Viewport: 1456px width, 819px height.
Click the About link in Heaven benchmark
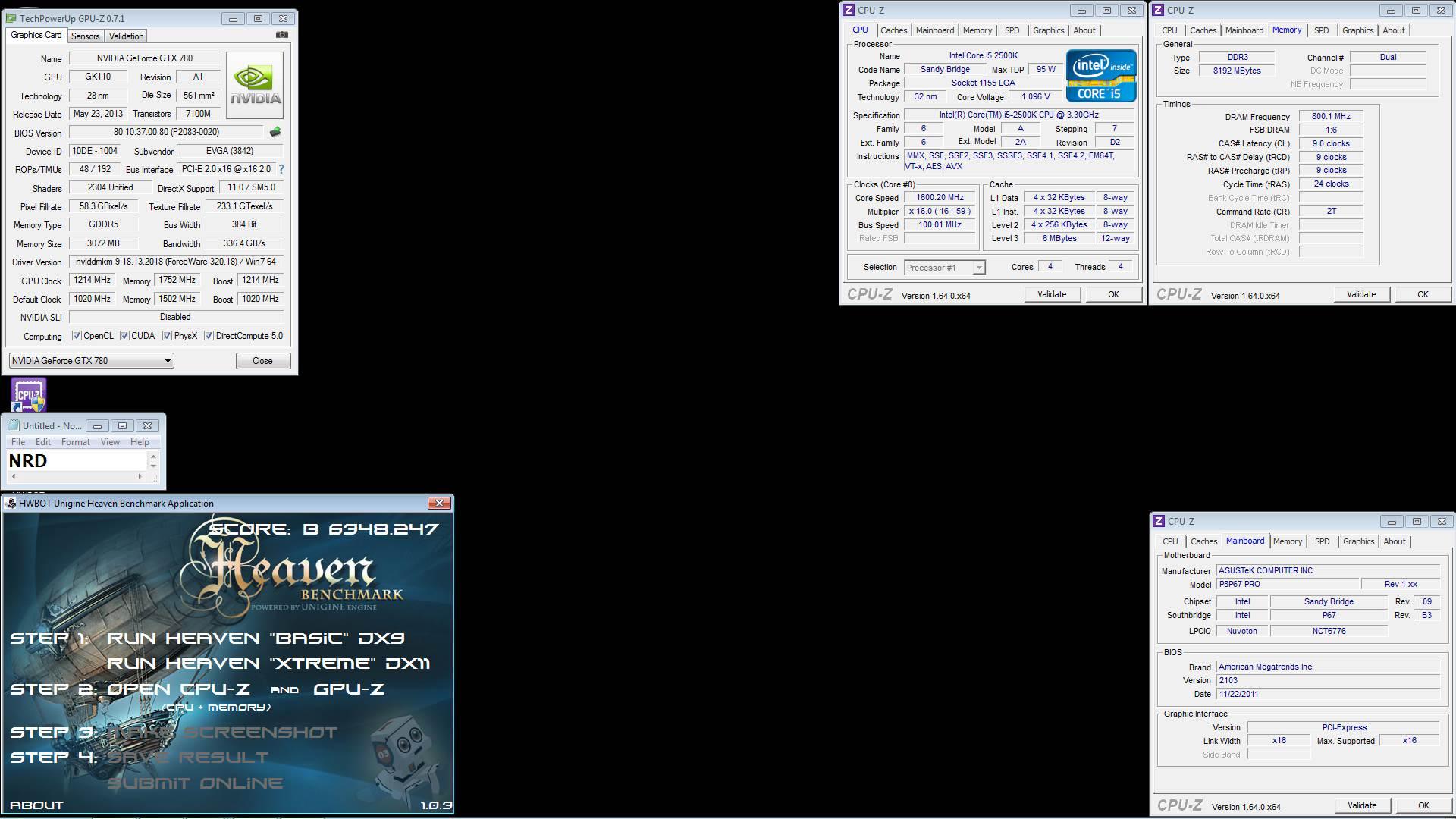tap(36, 805)
